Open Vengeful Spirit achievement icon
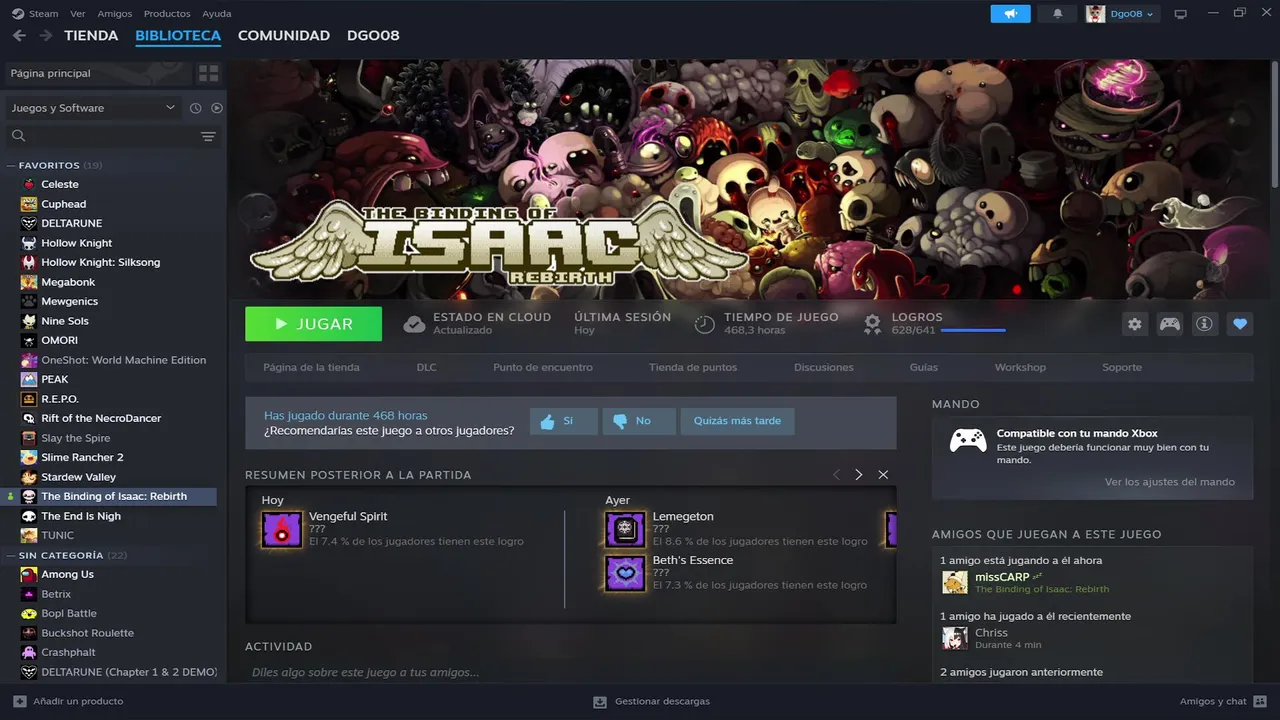Viewport: 1280px width, 720px height. pyautogui.click(x=282, y=530)
